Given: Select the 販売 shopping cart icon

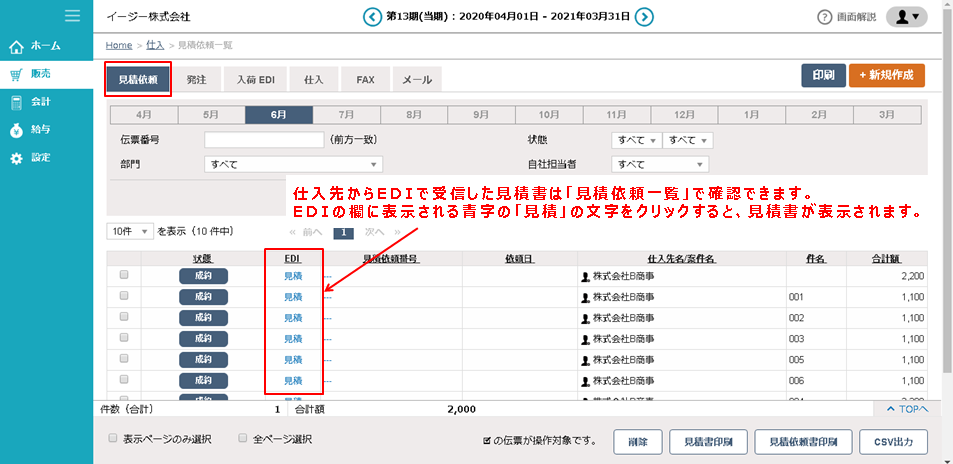Looking at the screenshot, I should pyautogui.click(x=16, y=74).
